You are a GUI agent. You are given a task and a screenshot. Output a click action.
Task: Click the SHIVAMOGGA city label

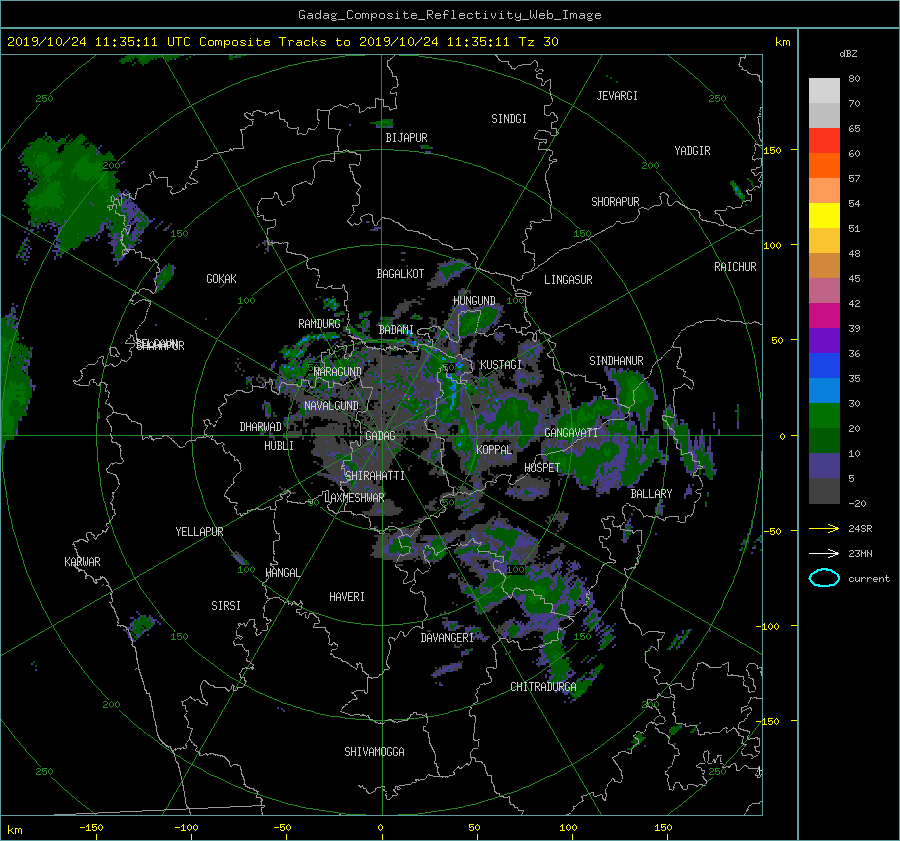(374, 752)
